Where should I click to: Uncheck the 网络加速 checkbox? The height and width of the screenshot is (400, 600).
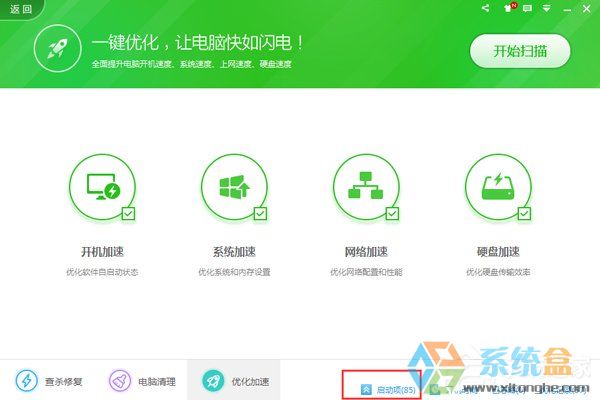point(393,214)
